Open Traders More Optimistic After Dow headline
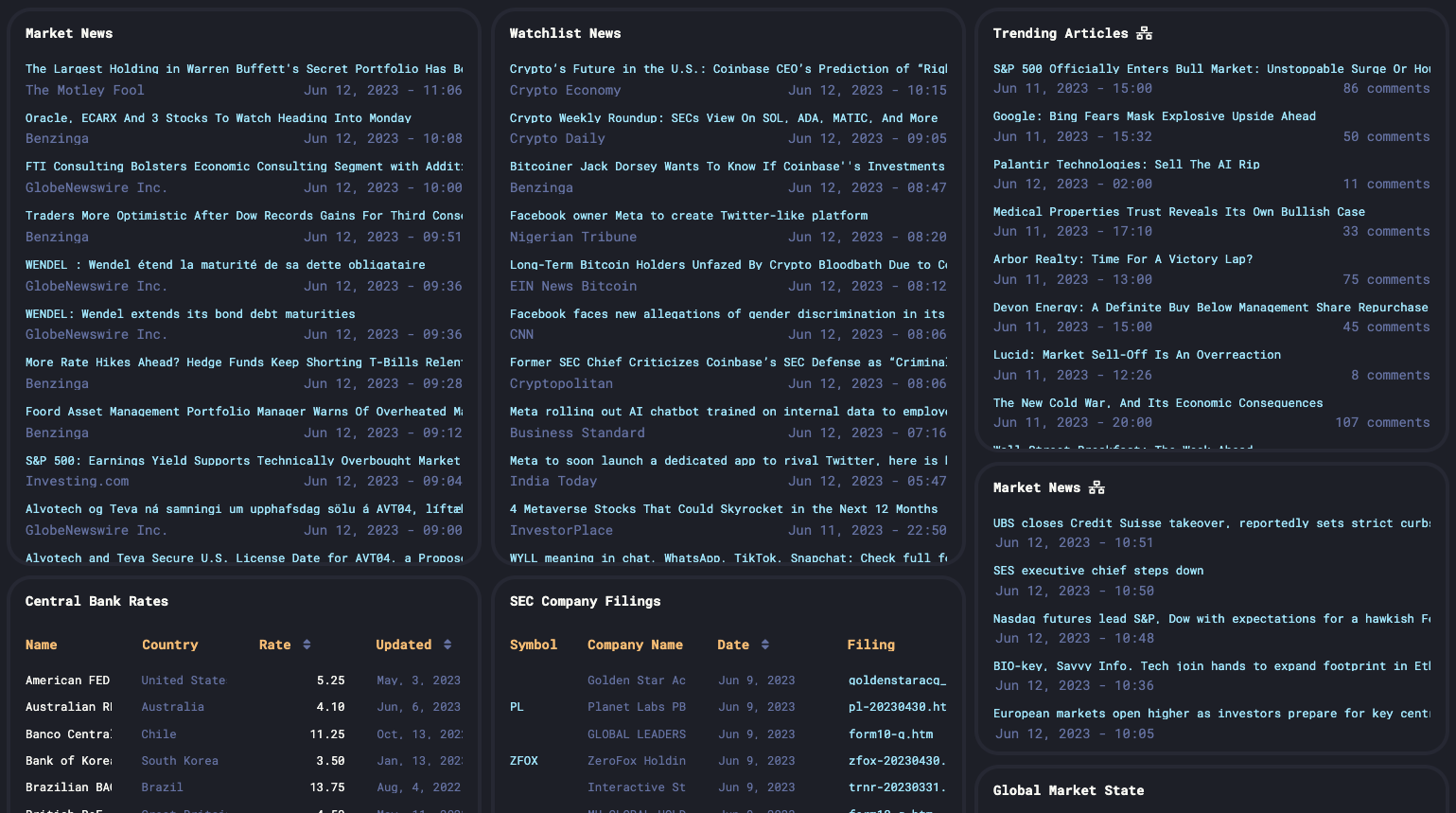The height and width of the screenshot is (813, 1456). pos(244,216)
